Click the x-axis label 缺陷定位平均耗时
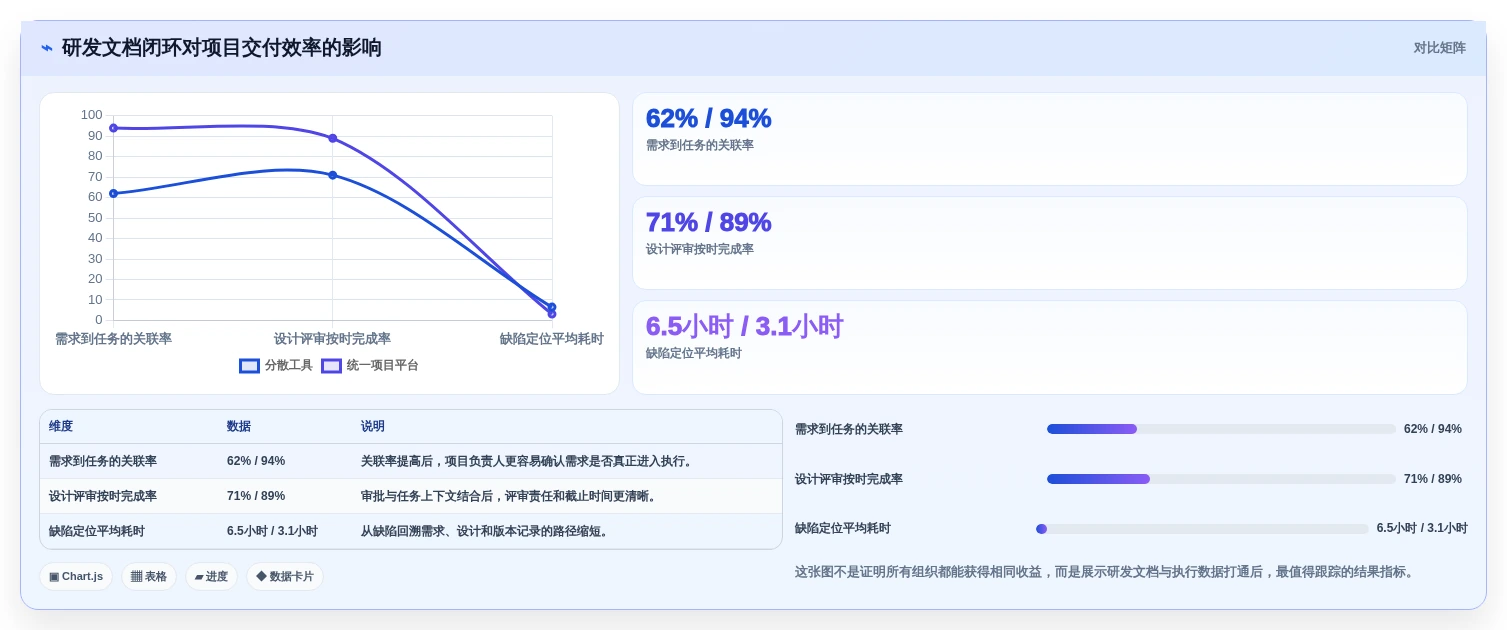 552,339
